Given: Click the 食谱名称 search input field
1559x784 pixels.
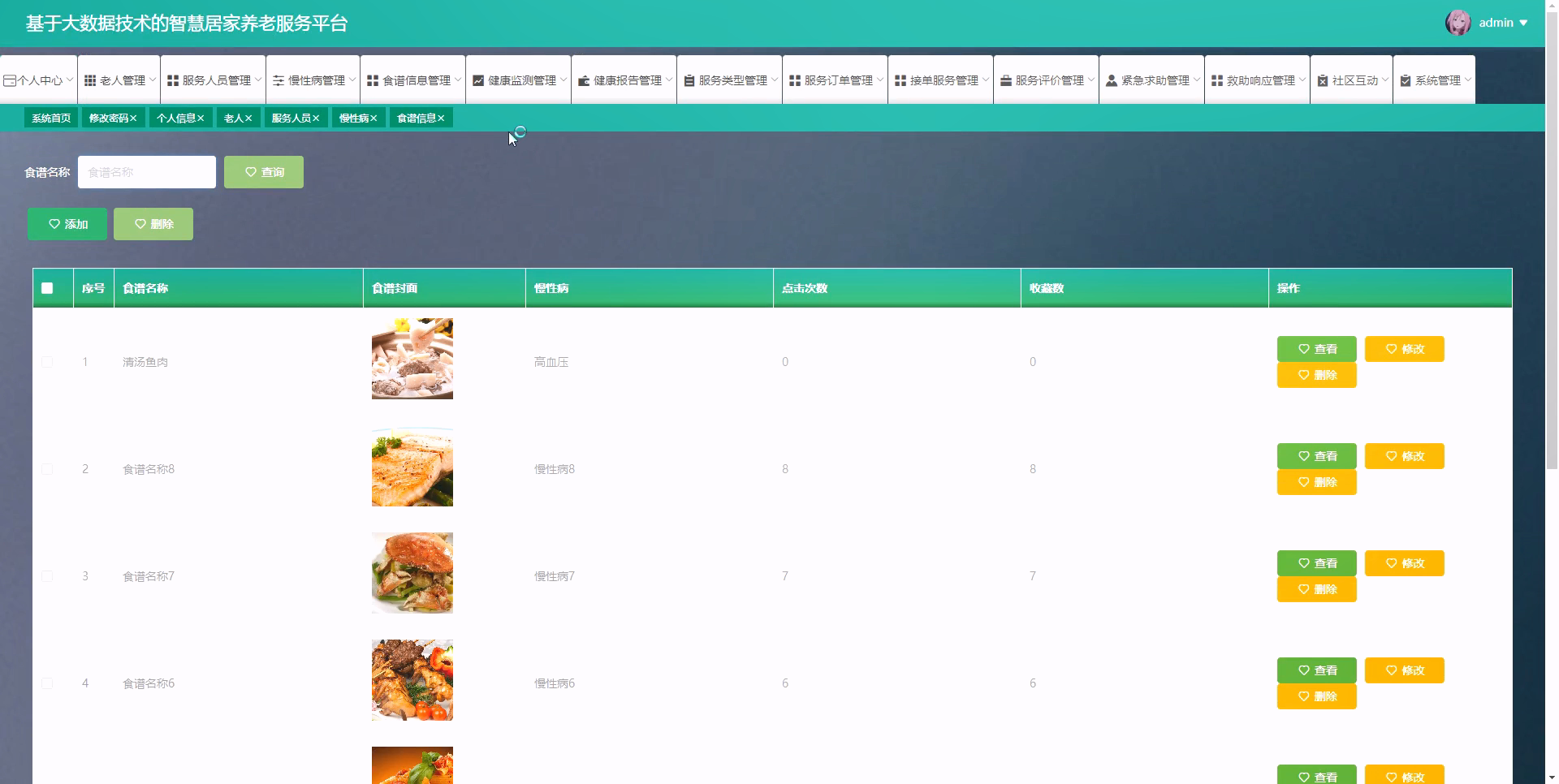Looking at the screenshot, I should tap(147, 172).
